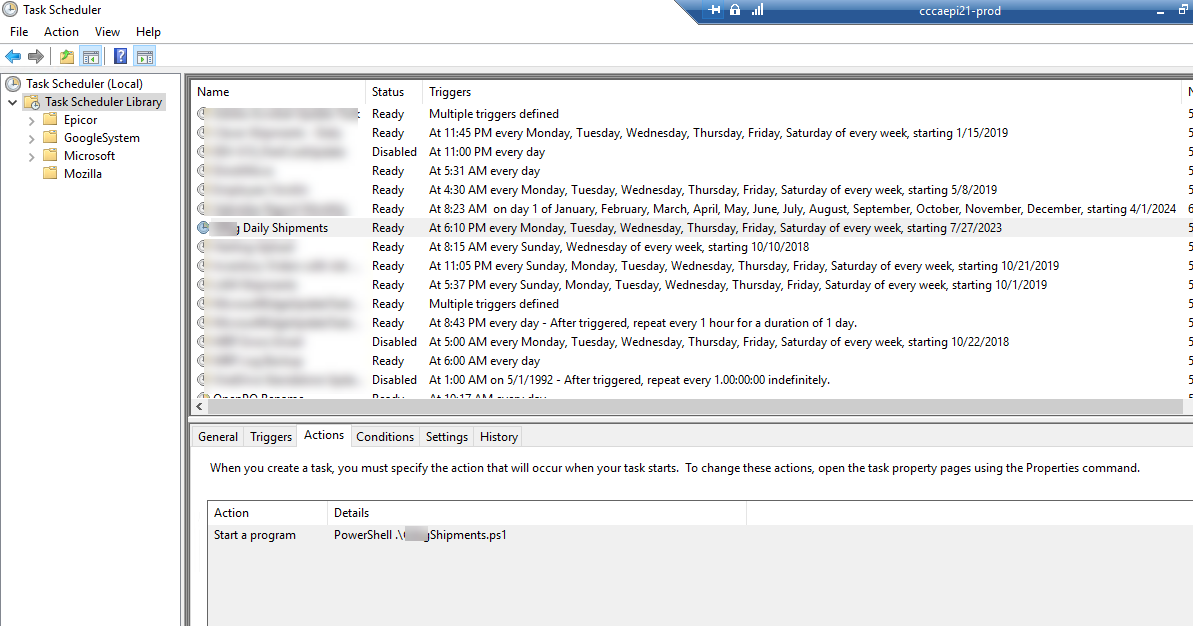The width and height of the screenshot is (1193, 626).
Task: Open Help via blue question mark icon
Action: [120, 56]
